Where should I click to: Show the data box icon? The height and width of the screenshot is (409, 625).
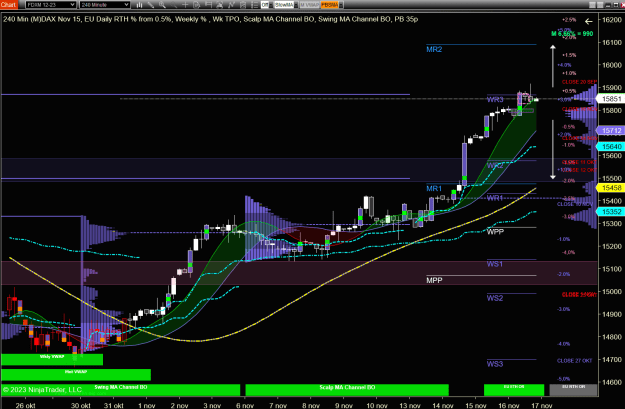click(208, 5)
